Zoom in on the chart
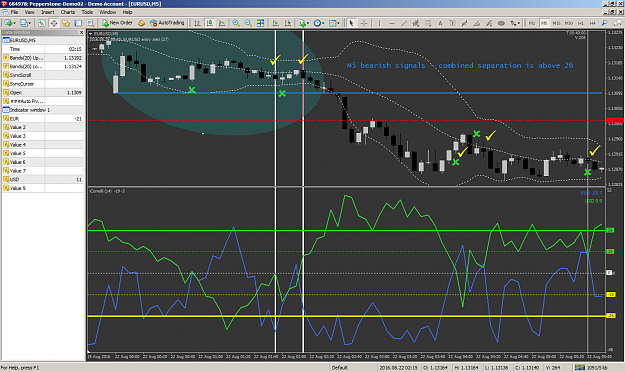This screenshot has width=625, height=372. pos(236,23)
